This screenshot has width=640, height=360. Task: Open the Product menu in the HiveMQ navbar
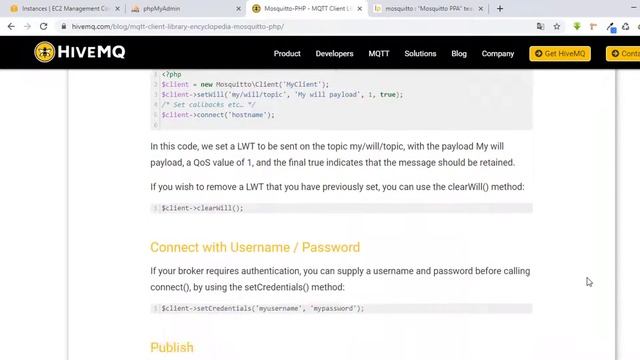click(287, 53)
